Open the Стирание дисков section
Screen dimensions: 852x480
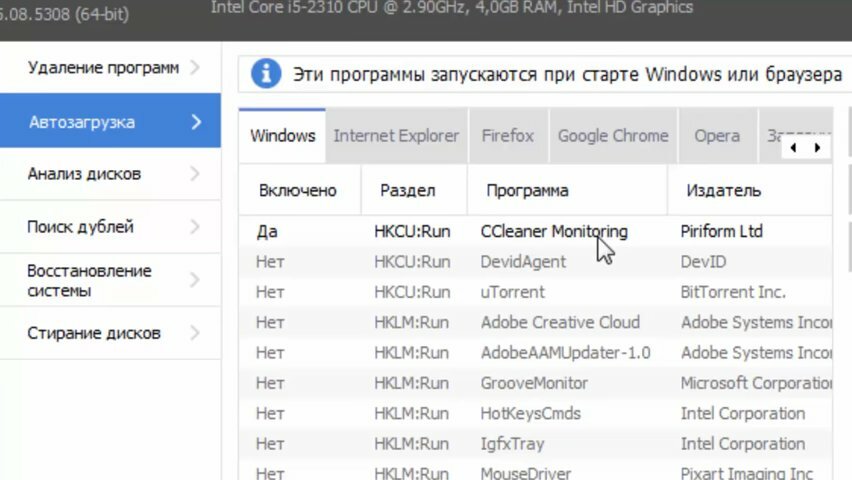[x=110, y=333]
